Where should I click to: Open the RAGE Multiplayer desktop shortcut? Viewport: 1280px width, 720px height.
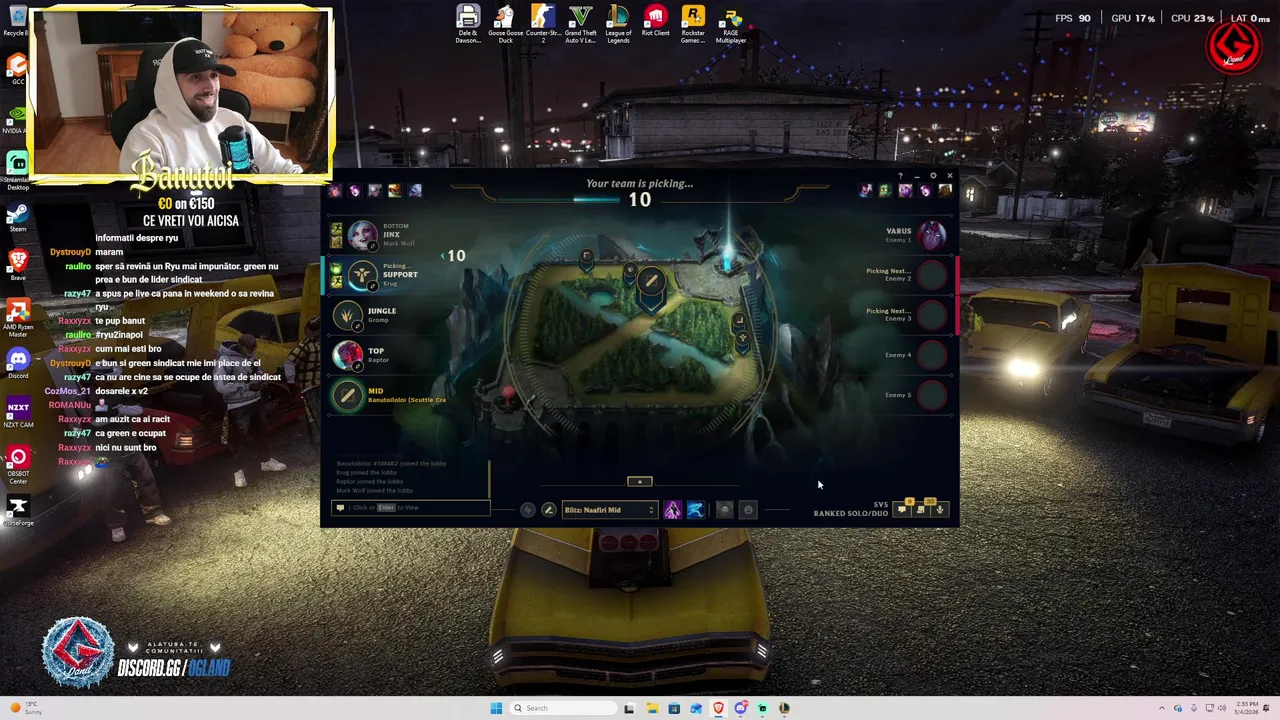pos(731,24)
